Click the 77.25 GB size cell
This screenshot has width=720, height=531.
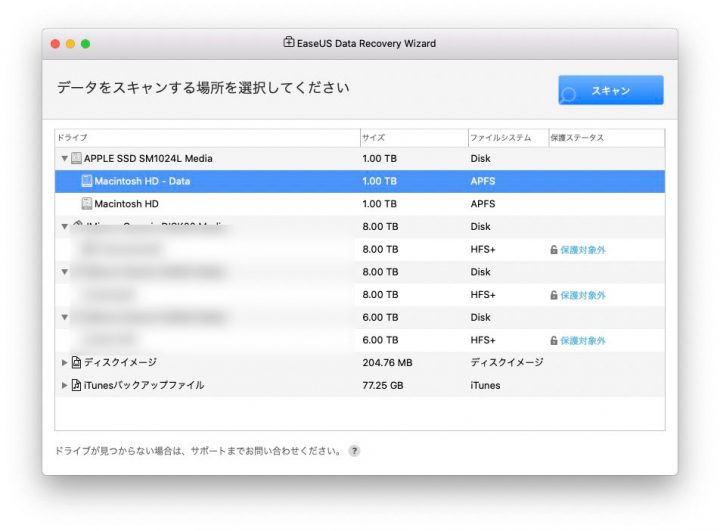click(383, 385)
